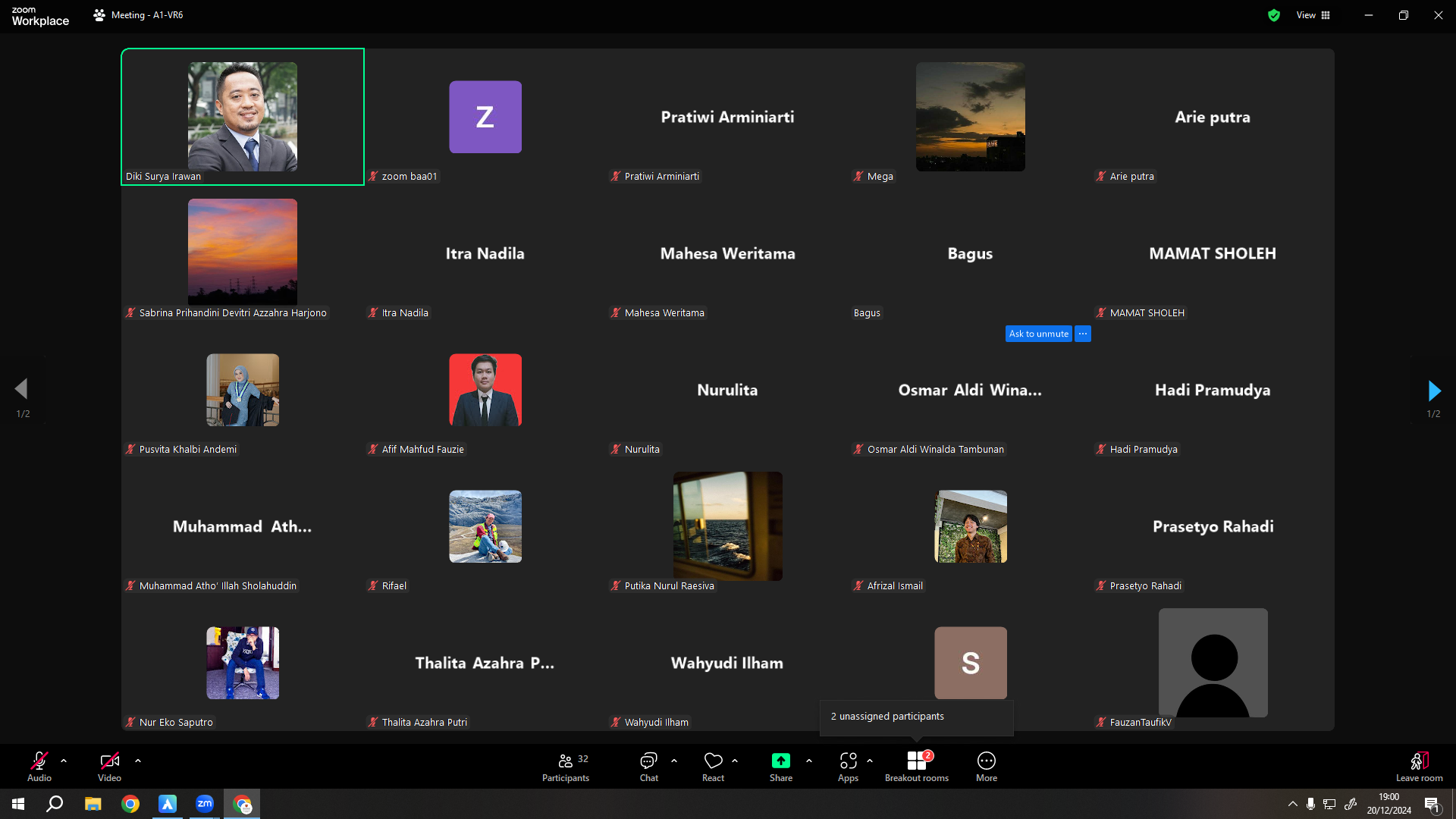Click the meeting info icon beside Meeting - A1-VR6
The width and height of the screenshot is (1456, 819).
coord(99,15)
